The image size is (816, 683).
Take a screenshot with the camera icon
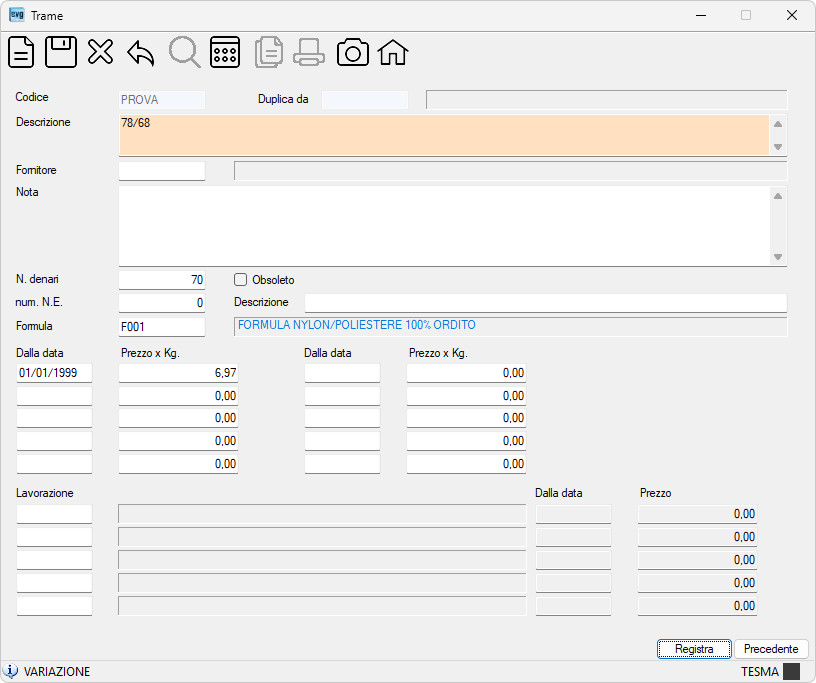point(353,53)
